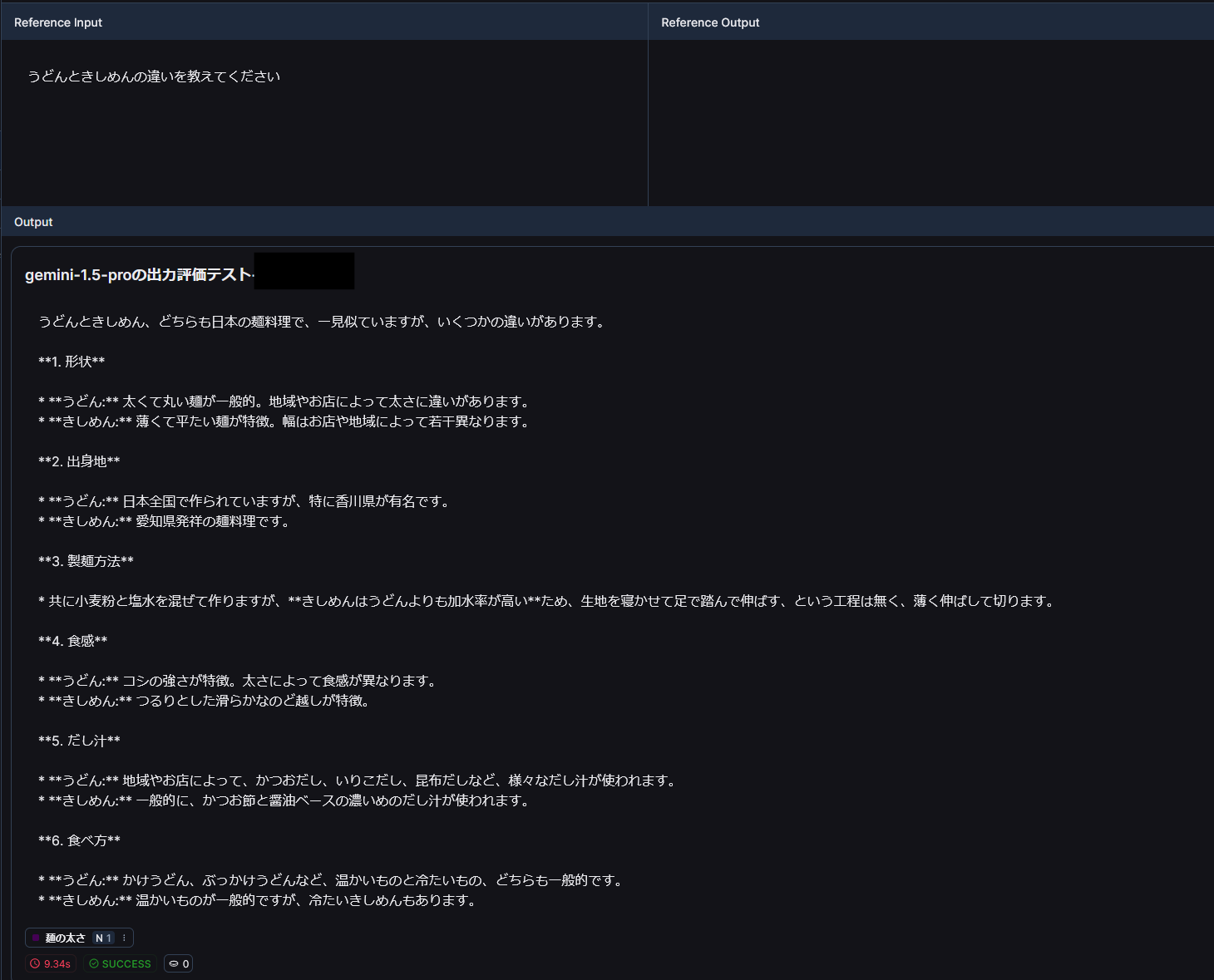Click the line 冷たいきしめんもあります
This screenshot has width=1214, height=980.
(x=259, y=900)
